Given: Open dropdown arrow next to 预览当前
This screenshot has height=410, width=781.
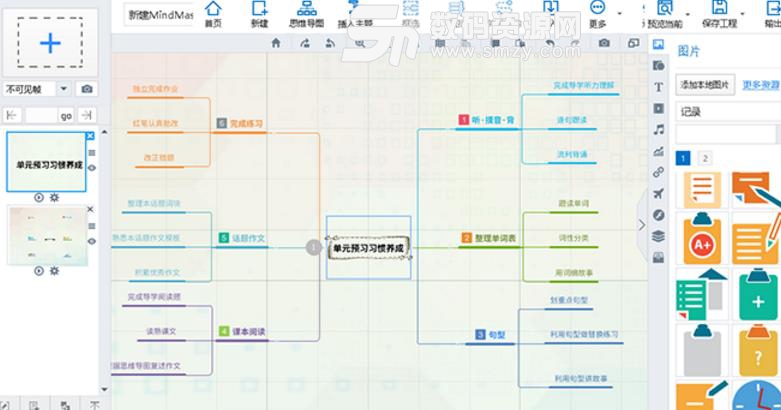Looking at the screenshot, I should 688,13.
